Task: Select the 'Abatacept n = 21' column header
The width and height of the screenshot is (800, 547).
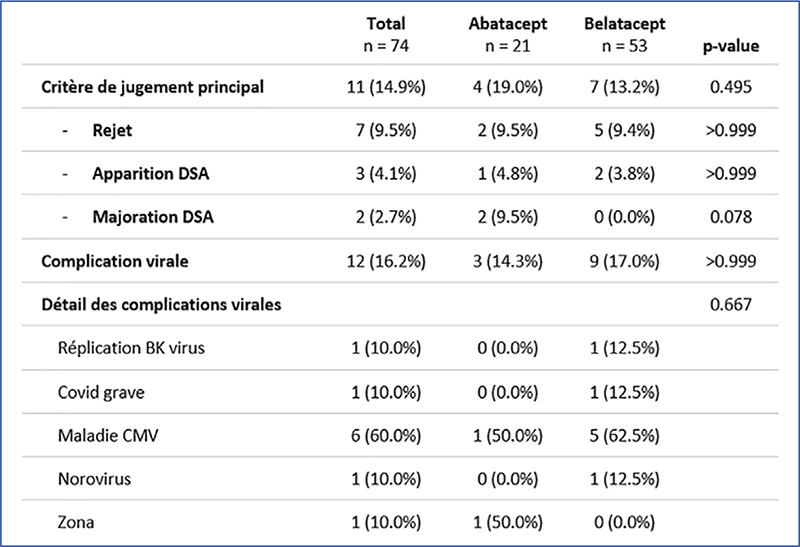Action: (x=504, y=36)
